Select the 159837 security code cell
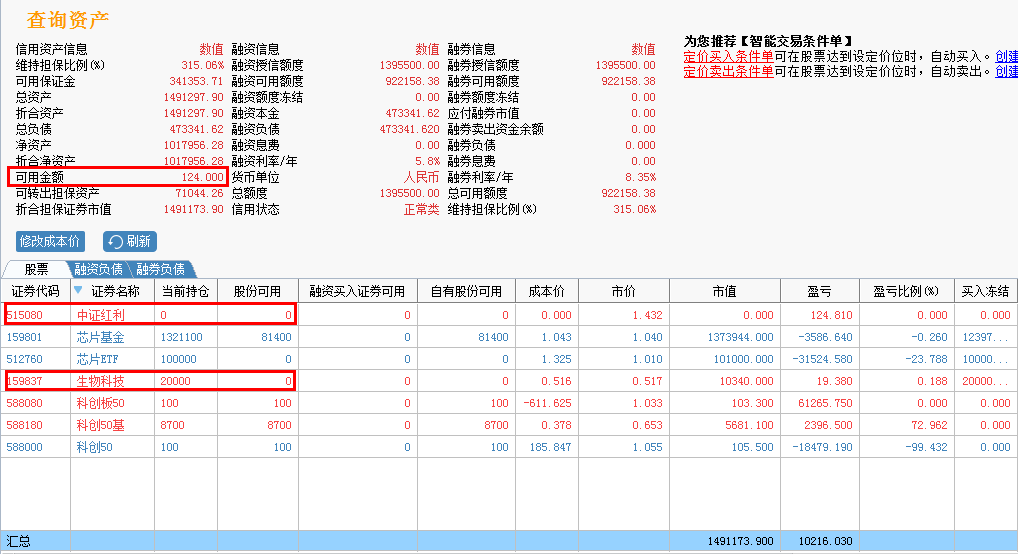 (25, 381)
